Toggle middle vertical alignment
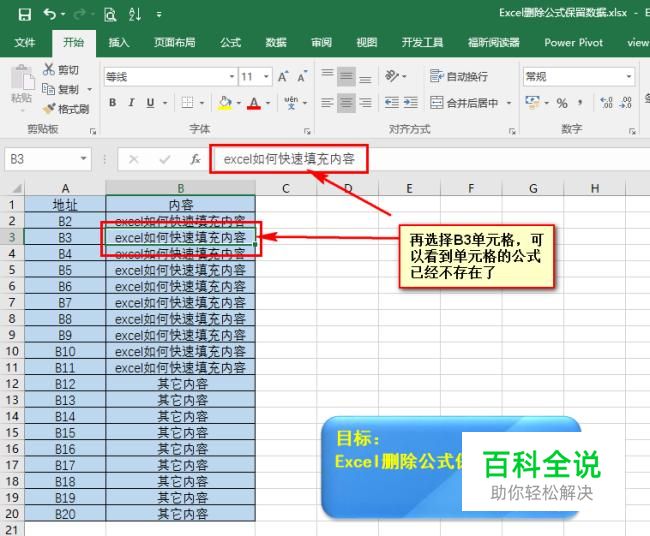Viewport: 650px width, 536px height. pyautogui.click(x=346, y=76)
